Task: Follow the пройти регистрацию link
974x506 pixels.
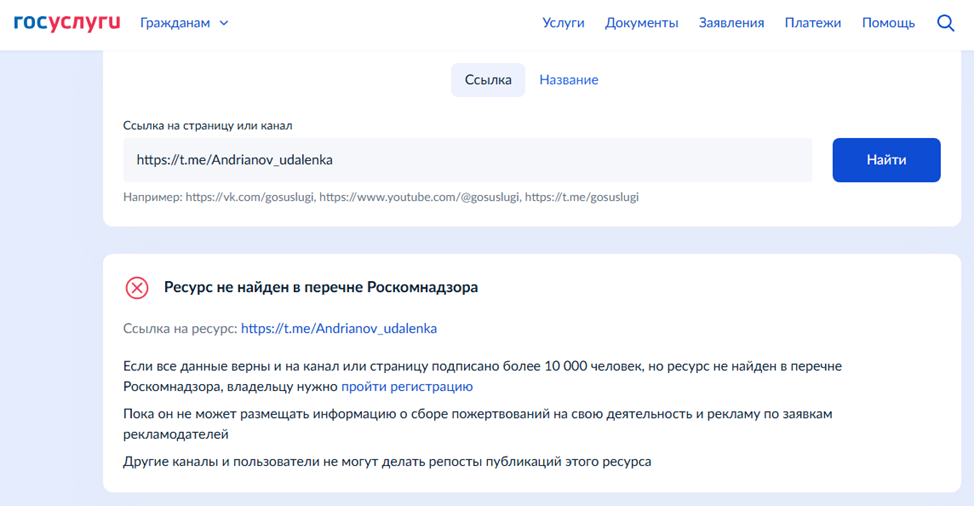Action: coord(407,387)
